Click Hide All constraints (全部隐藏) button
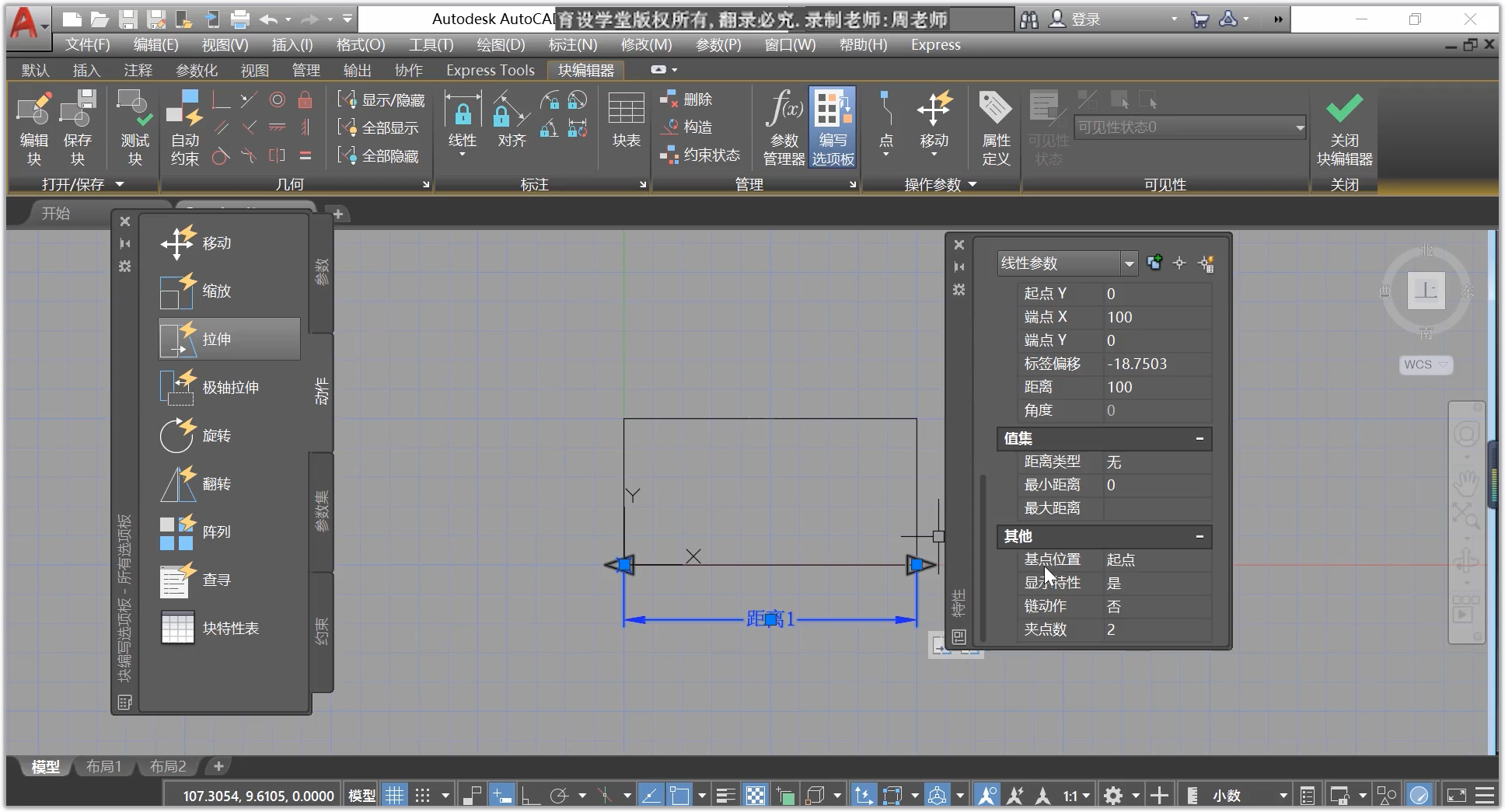The width and height of the screenshot is (1505, 812). tap(379, 155)
